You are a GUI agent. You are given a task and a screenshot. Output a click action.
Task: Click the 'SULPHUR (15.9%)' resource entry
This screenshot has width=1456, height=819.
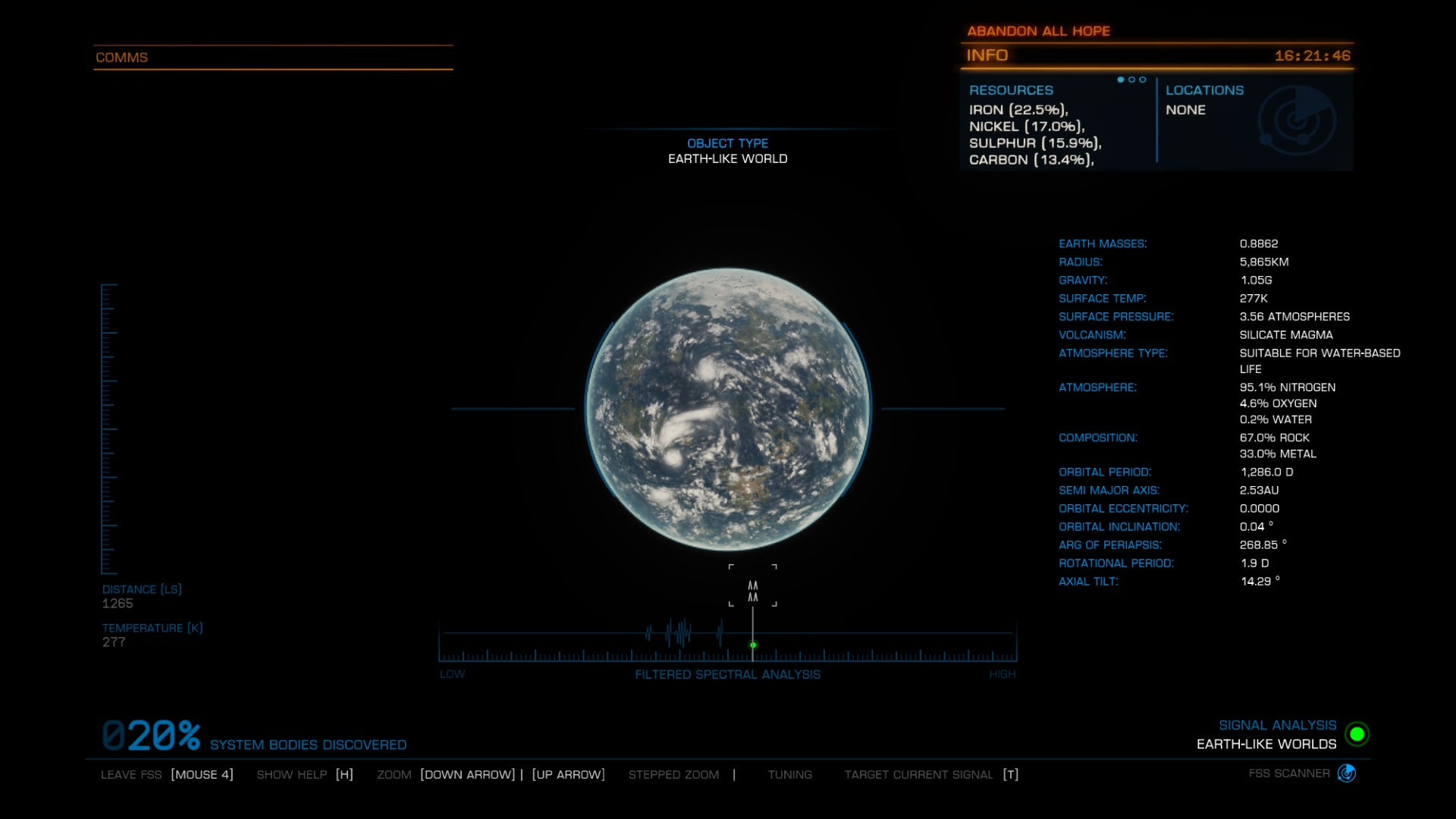(x=1035, y=143)
